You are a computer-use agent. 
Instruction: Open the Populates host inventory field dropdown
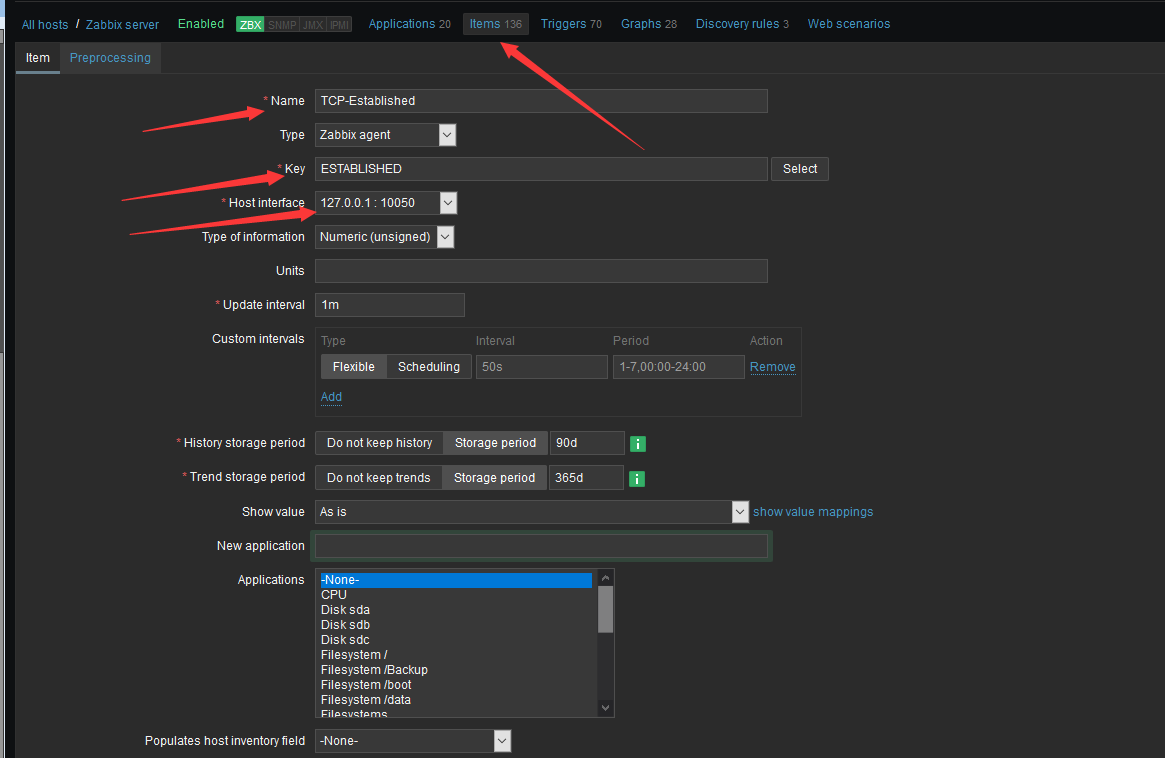coord(501,740)
